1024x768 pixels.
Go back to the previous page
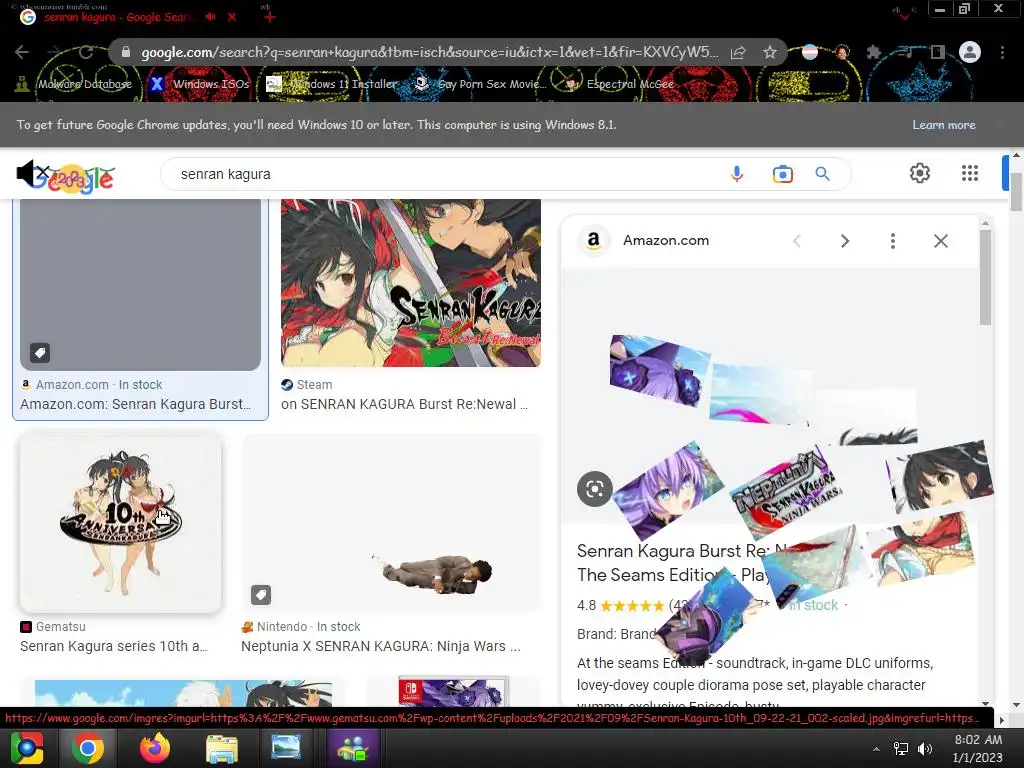coord(22,52)
